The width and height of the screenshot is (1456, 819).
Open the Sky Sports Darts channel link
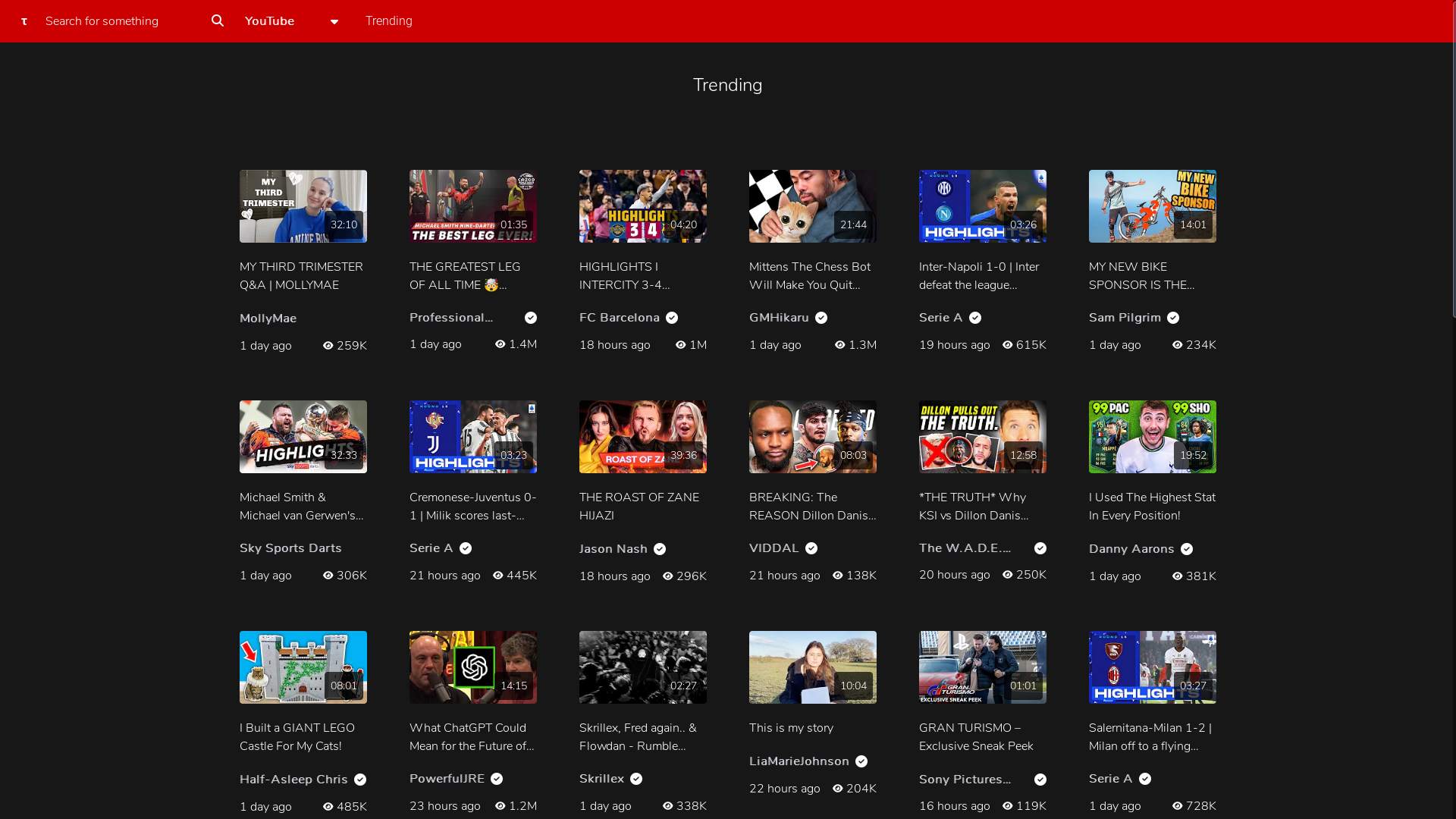290,548
